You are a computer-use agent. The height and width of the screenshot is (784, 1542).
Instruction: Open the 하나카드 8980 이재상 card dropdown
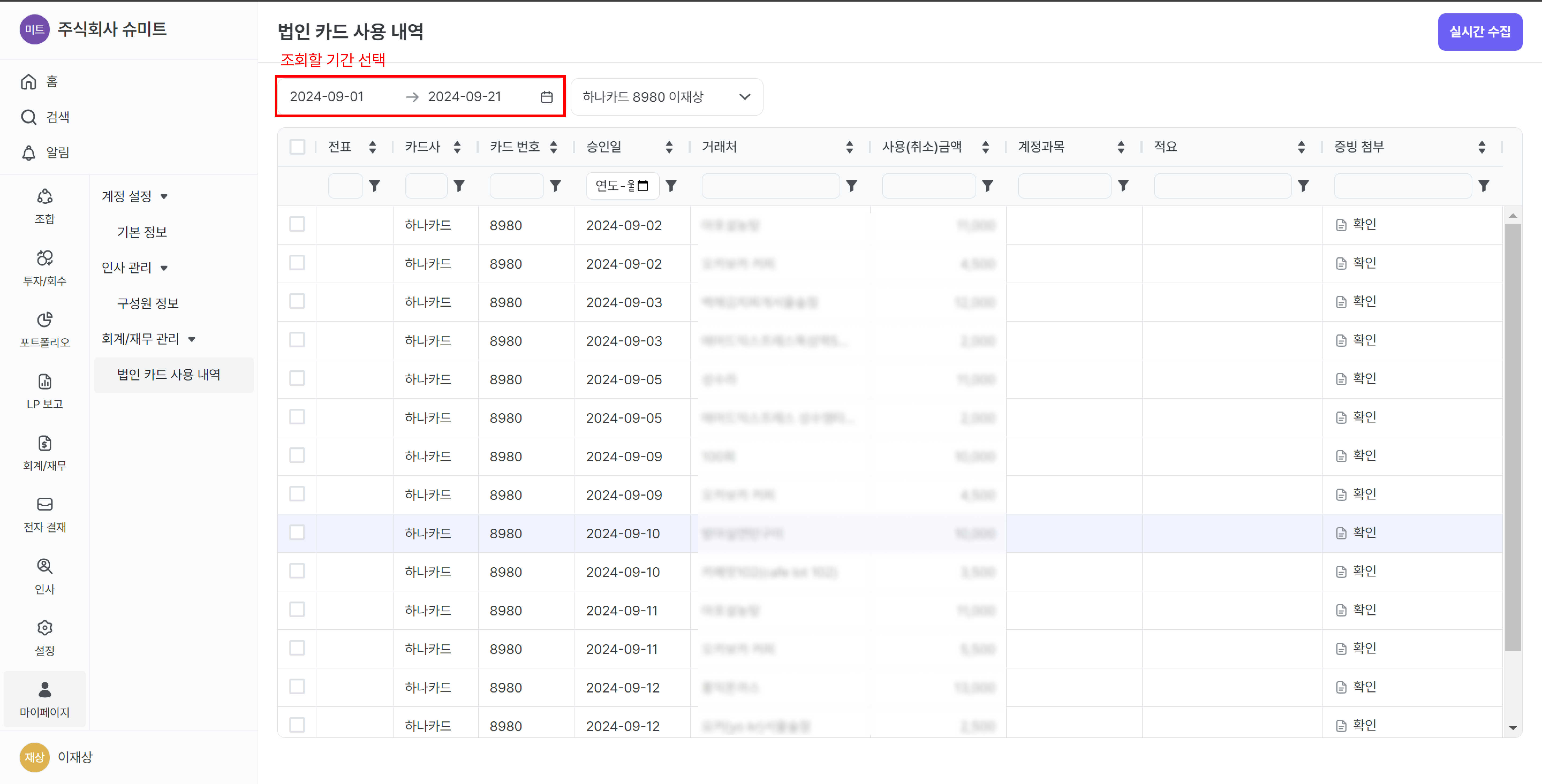(667, 97)
